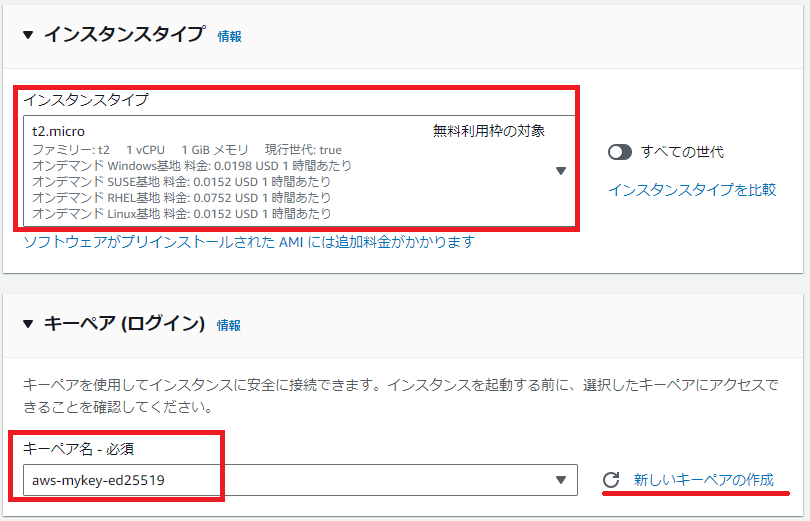Toggle the すべての世代 switch
Image resolution: width=810 pixels, height=521 pixels.
(620, 152)
